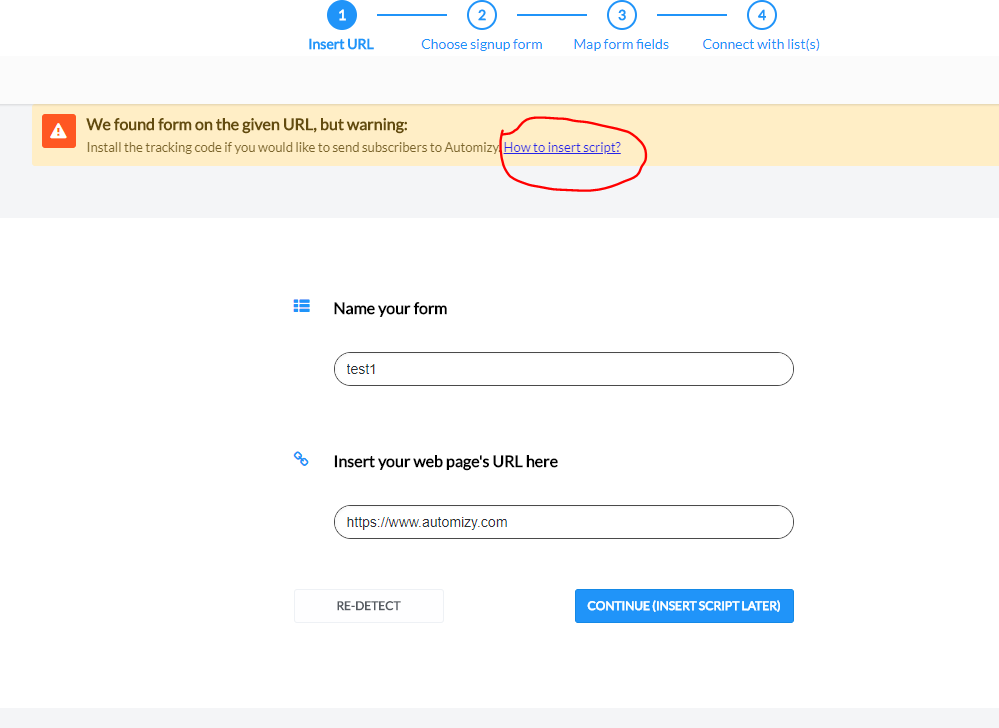This screenshot has width=999, height=728.
Task: Focus the web page URL input field
Action: pyautogui.click(x=564, y=522)
